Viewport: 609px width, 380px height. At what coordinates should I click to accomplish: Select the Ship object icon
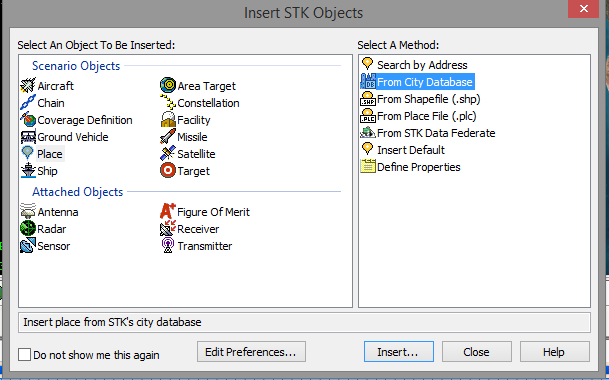28,171
